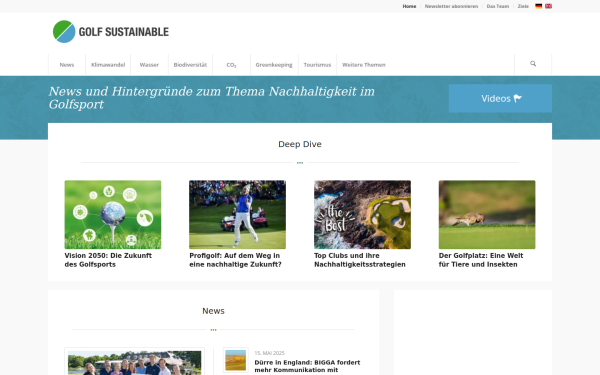Open the Home link in top bar
The height and width of the screenshot is (375, 600).
click(x=409, y=6)
